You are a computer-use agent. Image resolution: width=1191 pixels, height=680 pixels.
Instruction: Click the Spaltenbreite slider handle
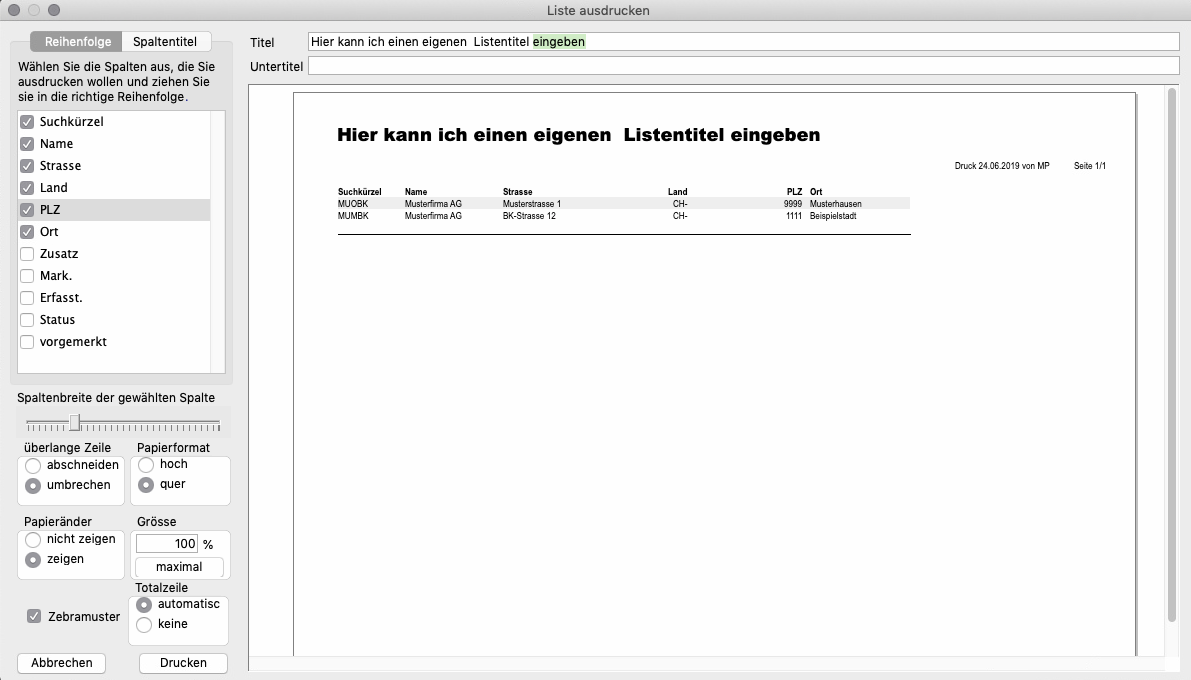74,422
